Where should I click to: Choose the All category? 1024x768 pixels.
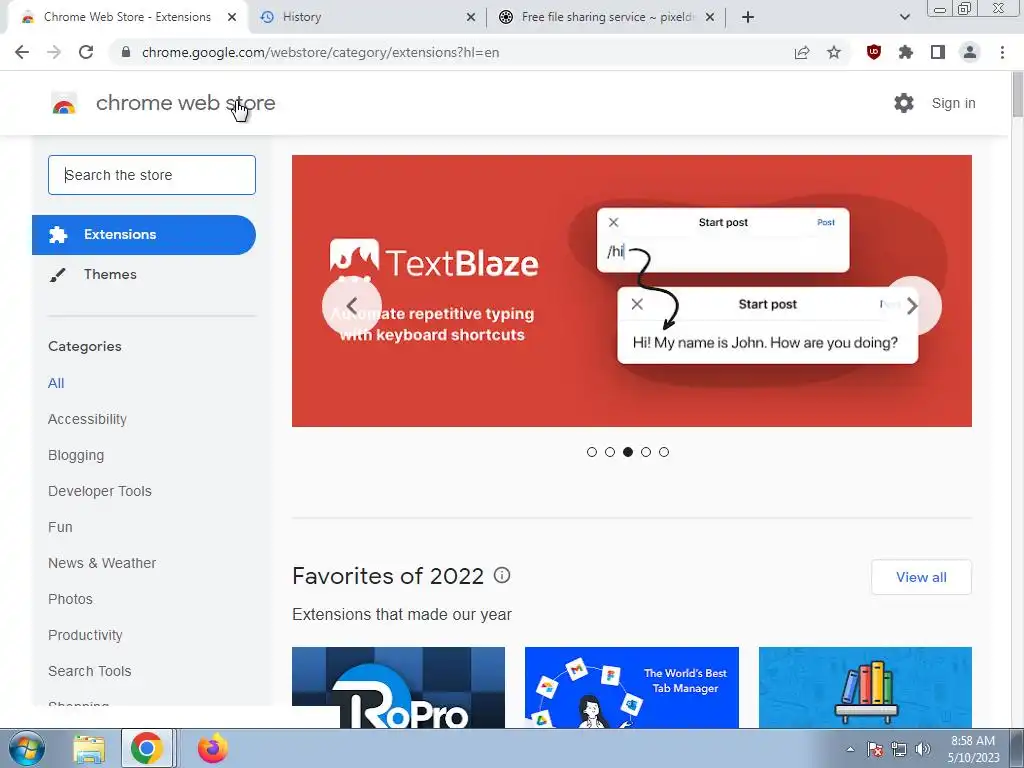[56, 383]
